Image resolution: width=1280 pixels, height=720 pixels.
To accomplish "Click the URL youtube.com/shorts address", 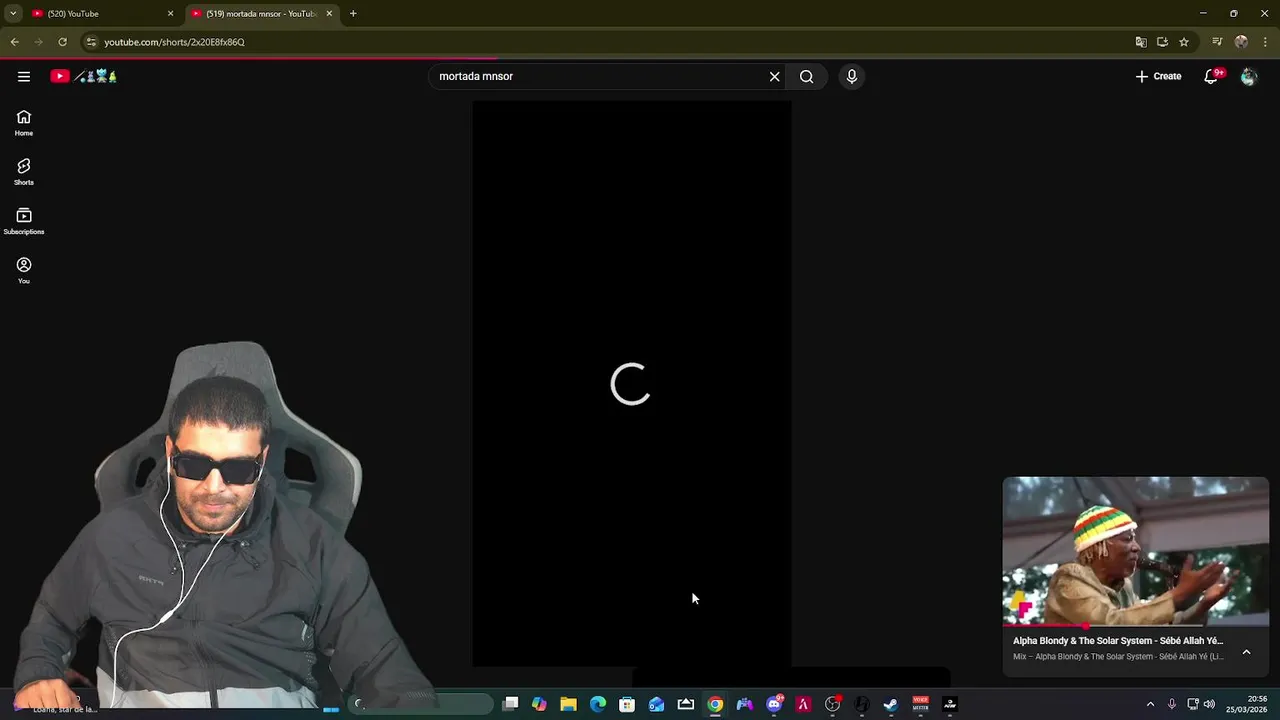I will (x=175, y=42).
